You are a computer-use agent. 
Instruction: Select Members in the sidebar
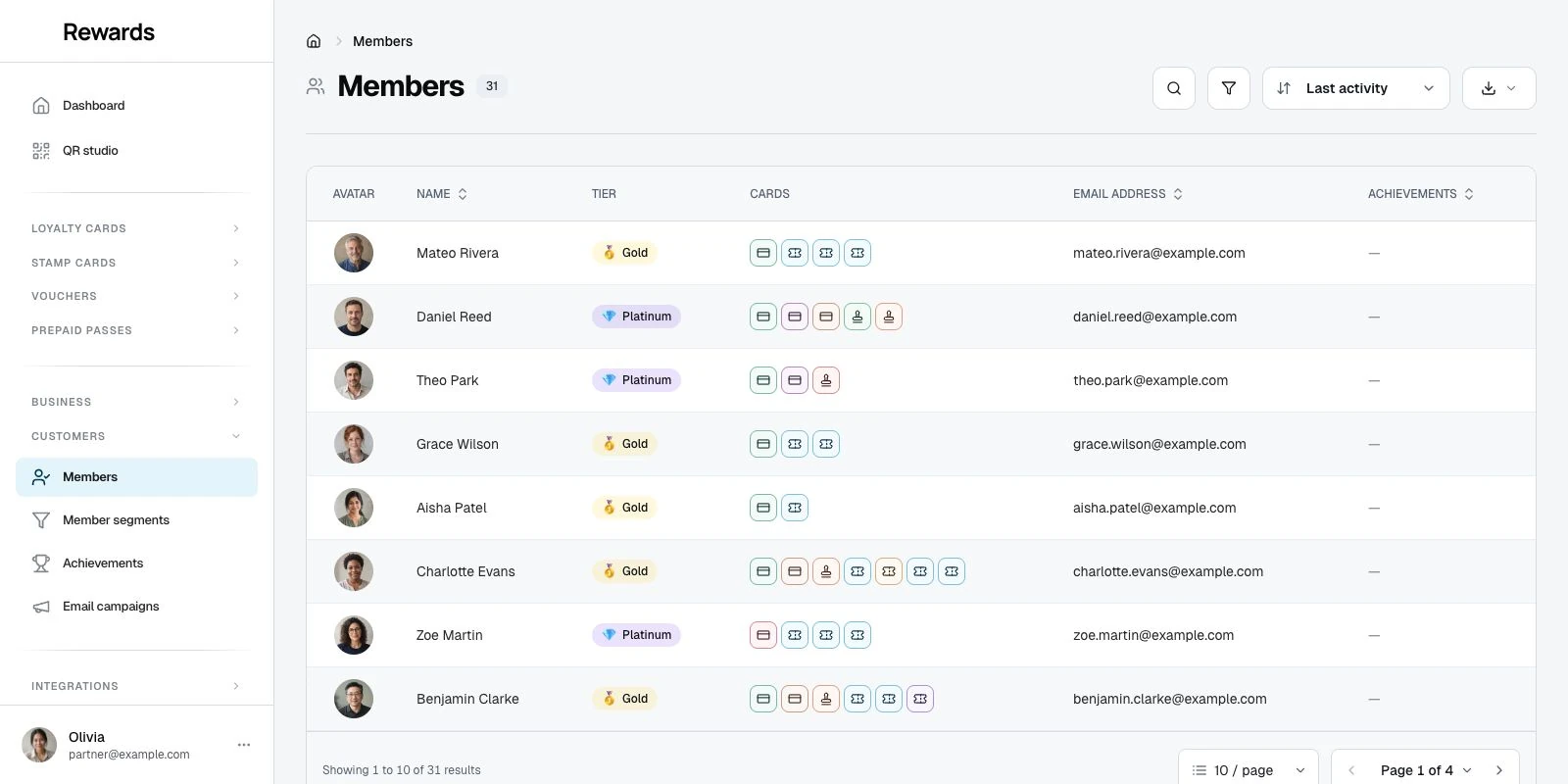pos(136,477)
